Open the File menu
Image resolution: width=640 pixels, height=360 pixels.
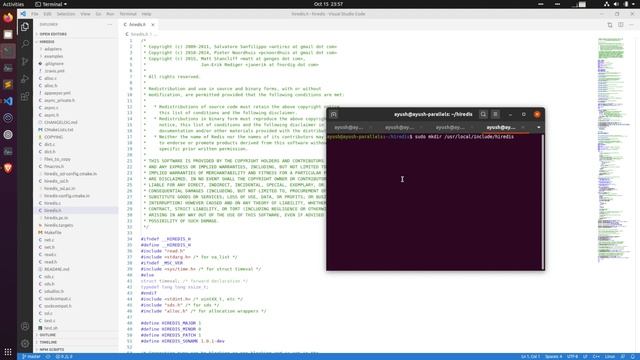[35, 14]
